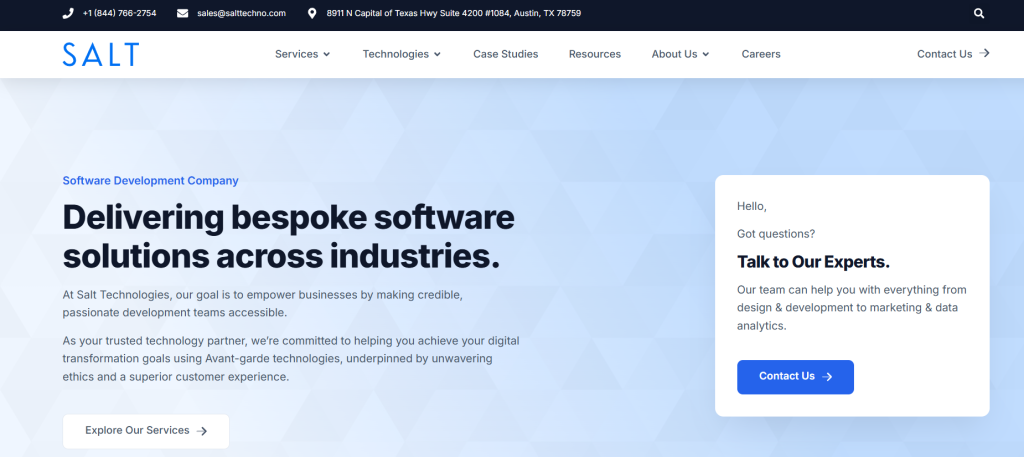
Task: Click Software Development Company label
Action: tap(150, 181)
